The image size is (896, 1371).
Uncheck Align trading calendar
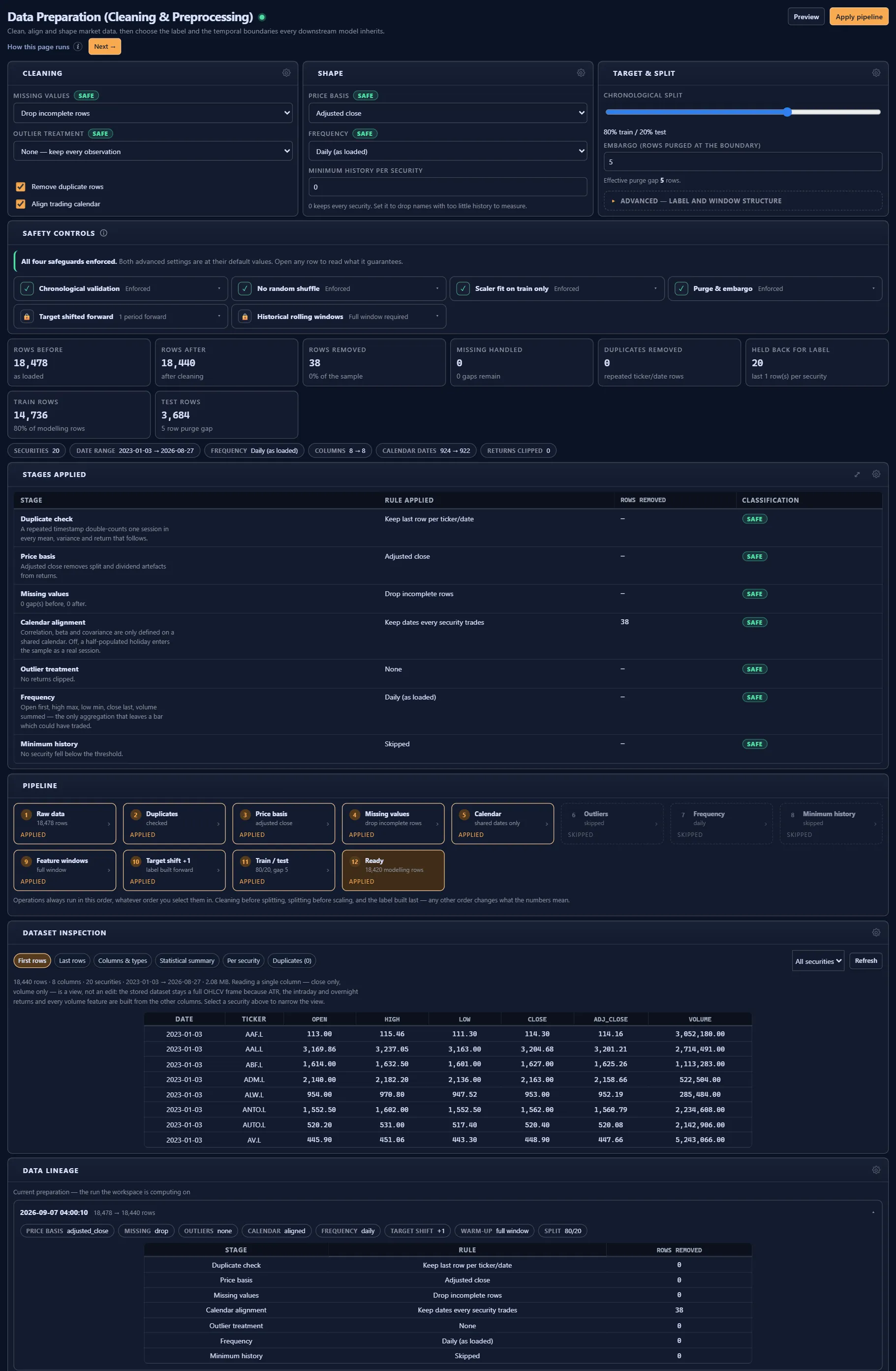click(21, 204)
